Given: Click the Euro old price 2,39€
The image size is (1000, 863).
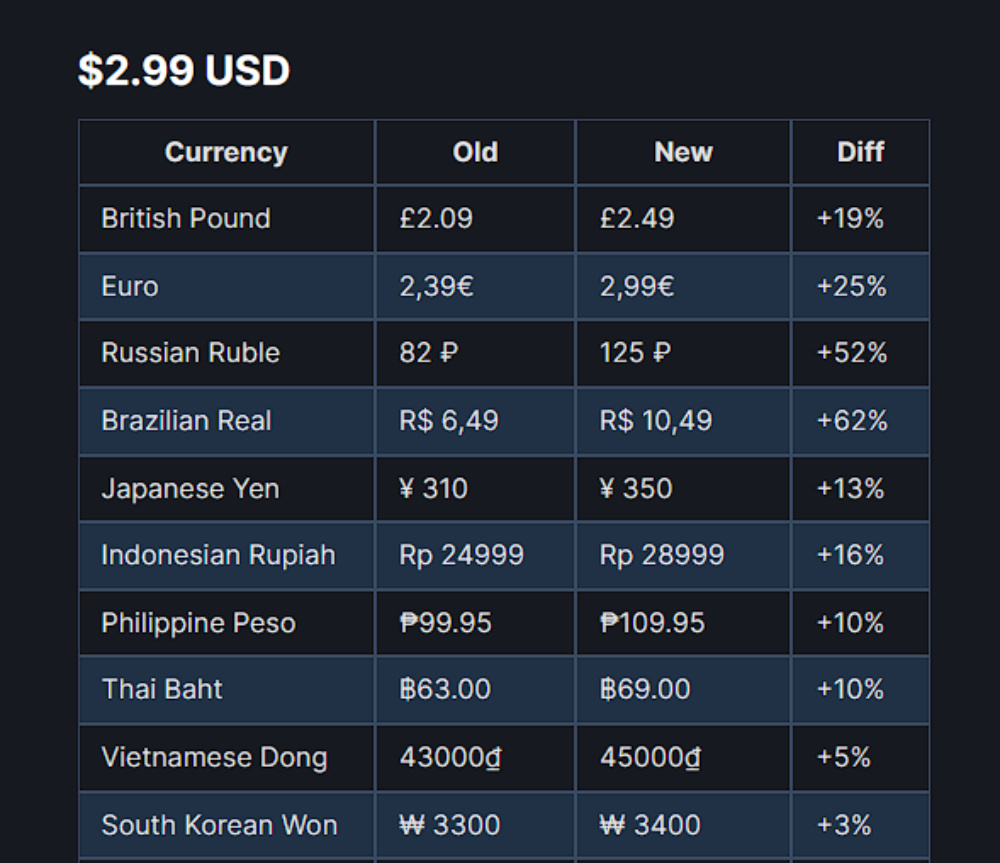Looking at the screenshot, I should [x=436, y=286].
